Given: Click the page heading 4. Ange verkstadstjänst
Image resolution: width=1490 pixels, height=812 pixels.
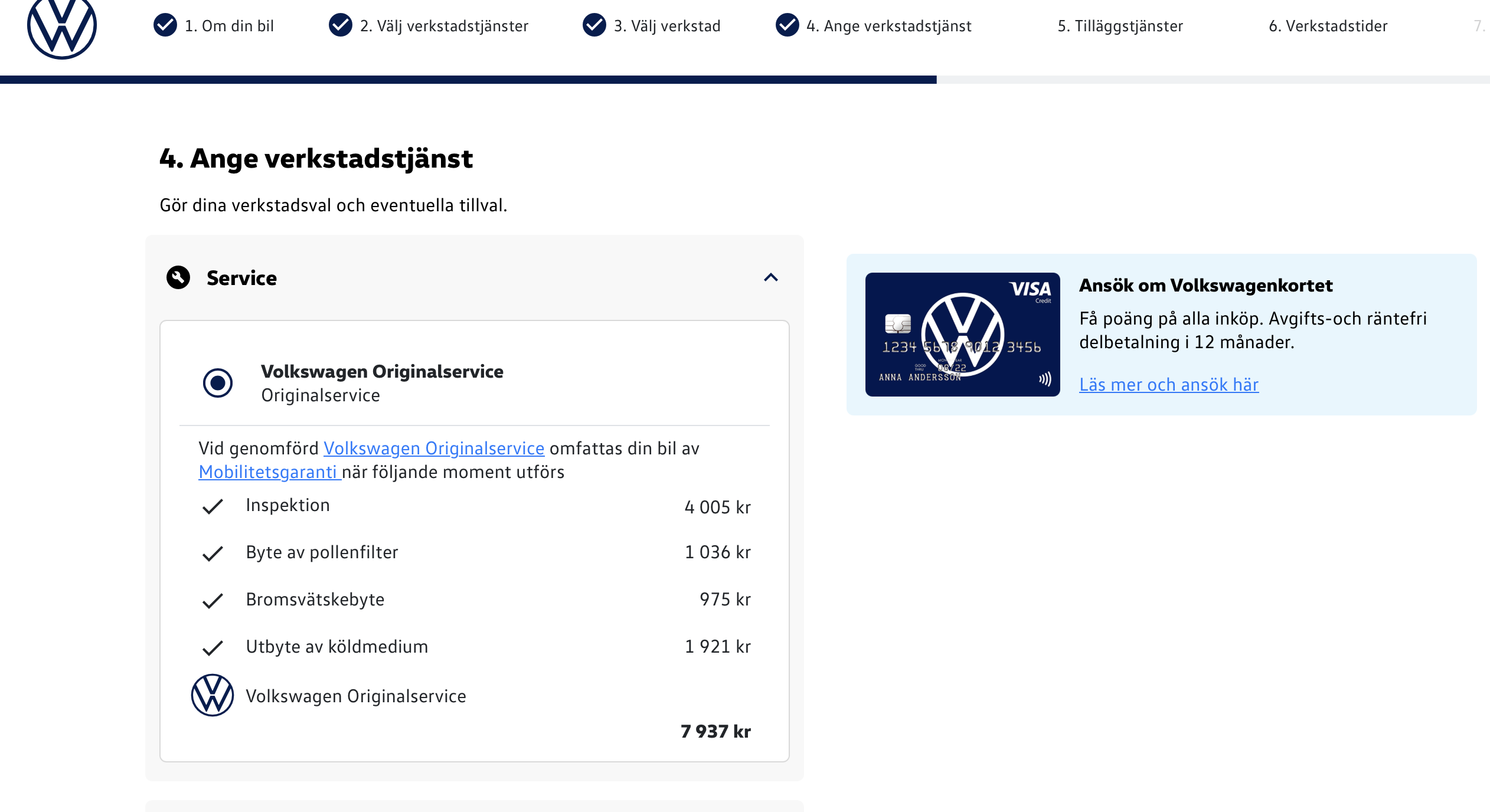Looking at the screenshot, I should tap(316, 159).
